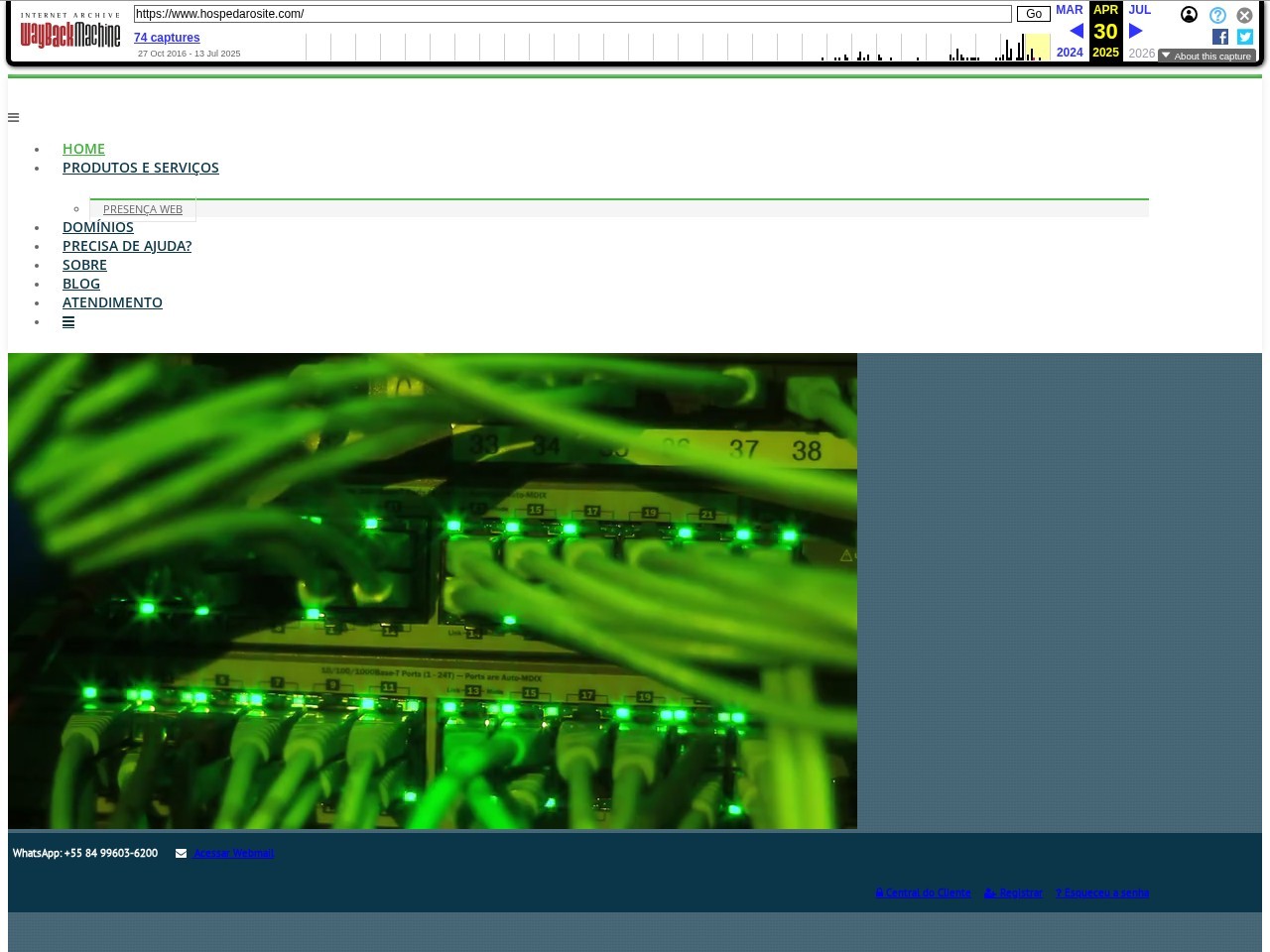The height and width of the screenshot is (952, 1270).
Task: Go to next capture arrow
Action: pyautogui.click(x=1136, y=32)
